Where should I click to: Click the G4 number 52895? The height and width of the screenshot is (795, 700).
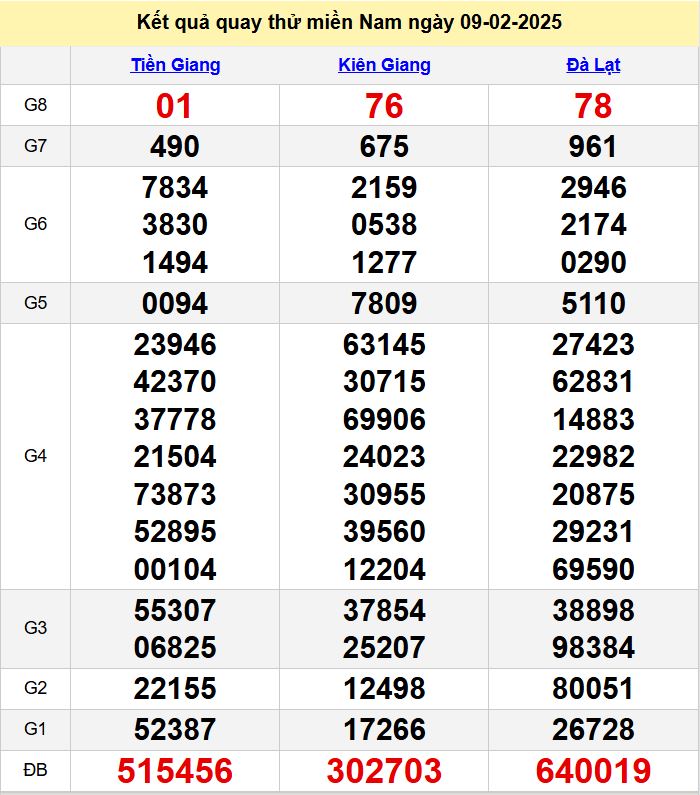[175, 532]
